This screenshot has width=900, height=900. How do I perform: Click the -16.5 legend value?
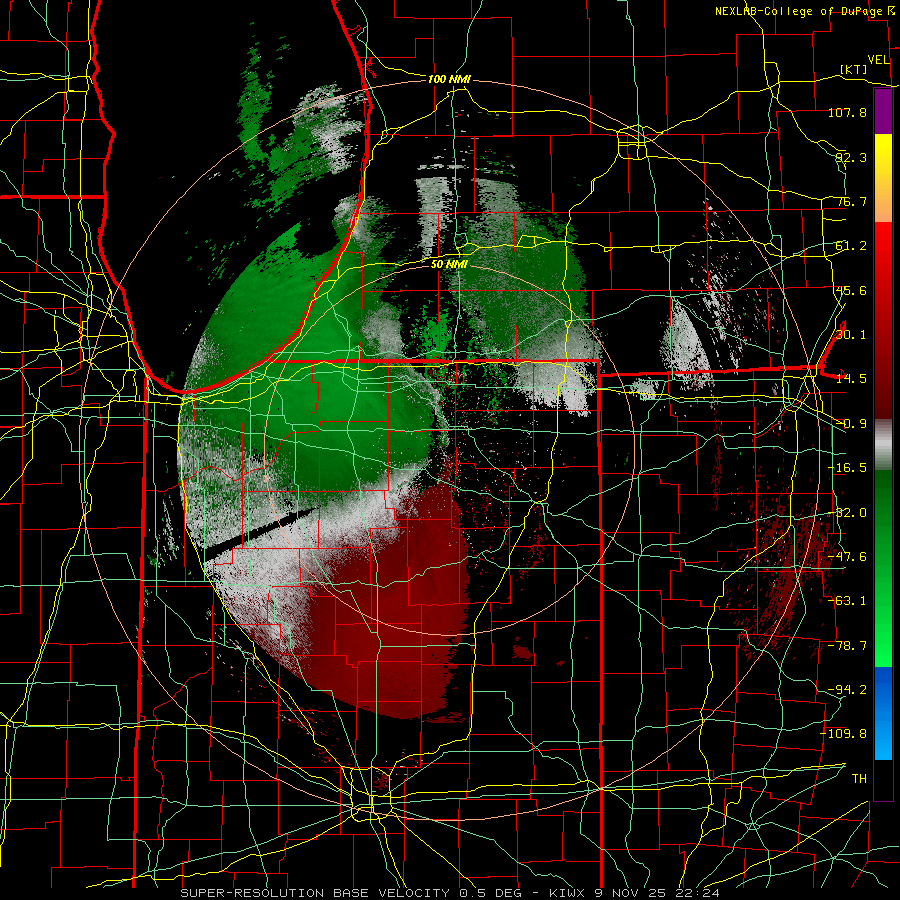coord(847,468)
